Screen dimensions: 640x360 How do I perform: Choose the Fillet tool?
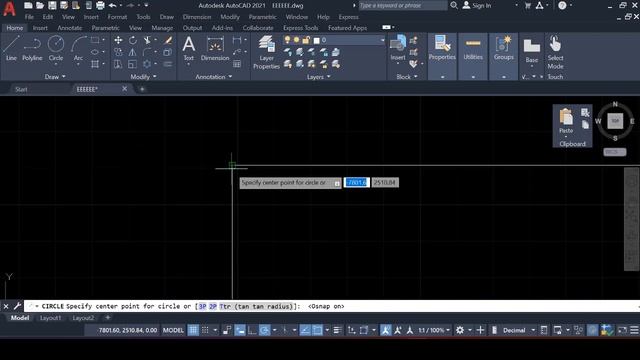click(147, 52)
